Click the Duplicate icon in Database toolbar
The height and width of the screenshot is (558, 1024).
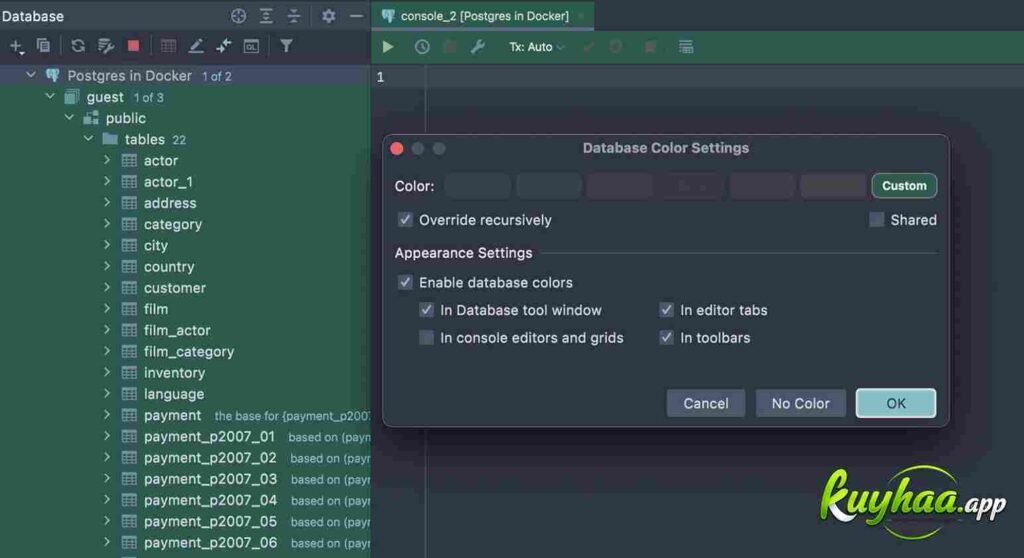[44, 46]
